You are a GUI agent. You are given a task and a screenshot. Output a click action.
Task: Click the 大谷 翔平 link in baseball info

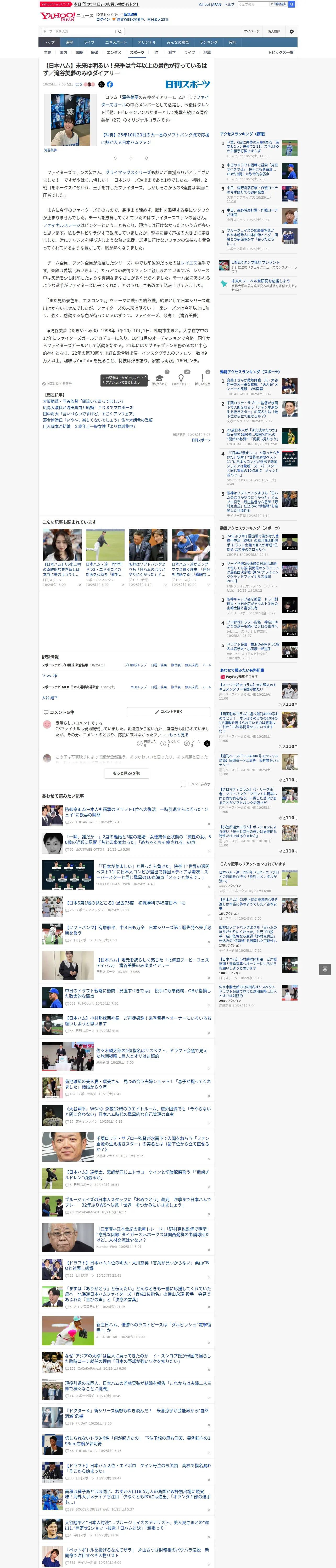click(x=49, y=697)
